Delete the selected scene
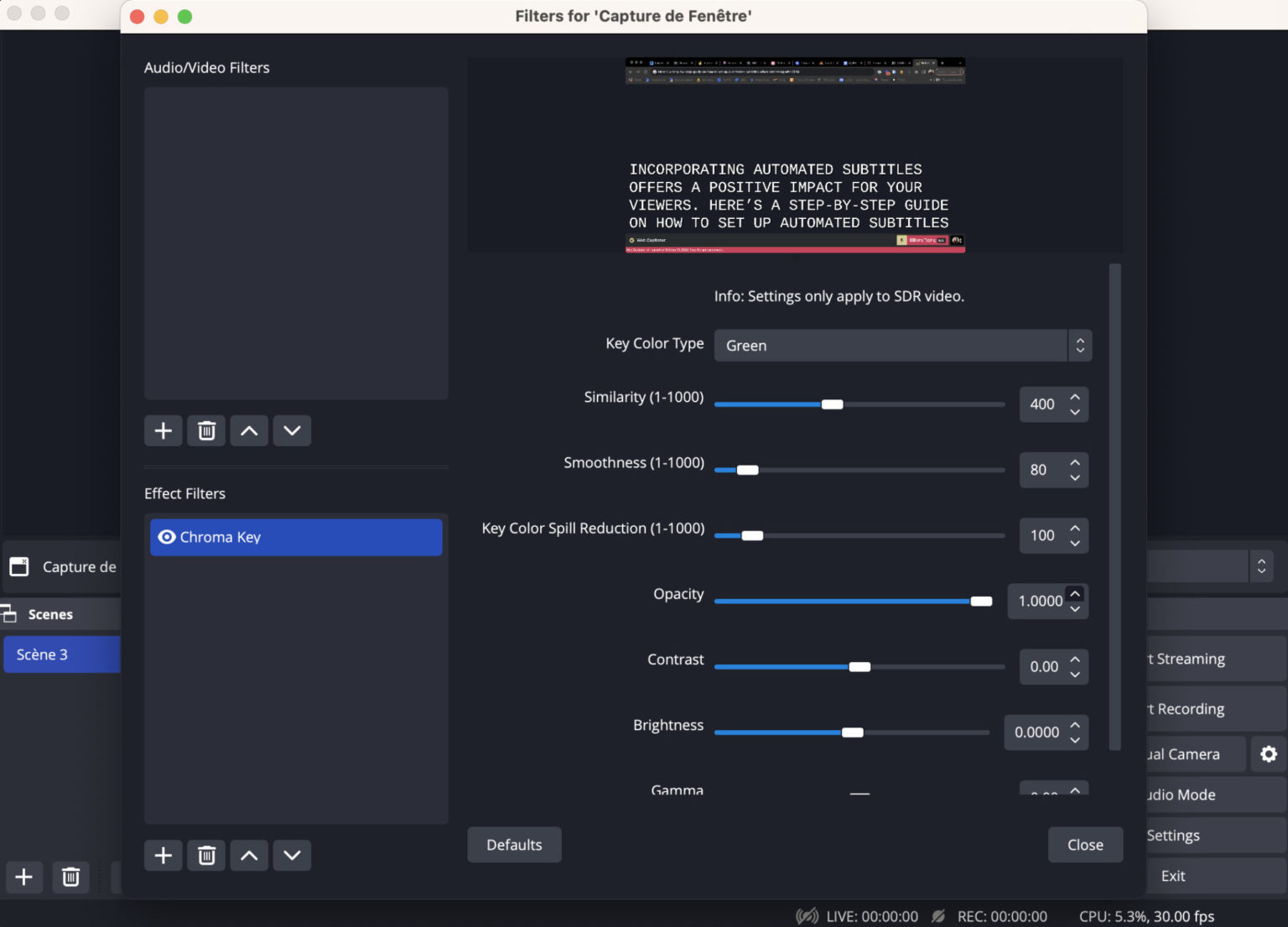Viewport: 1288px width, 927px height. click(70, 877)
